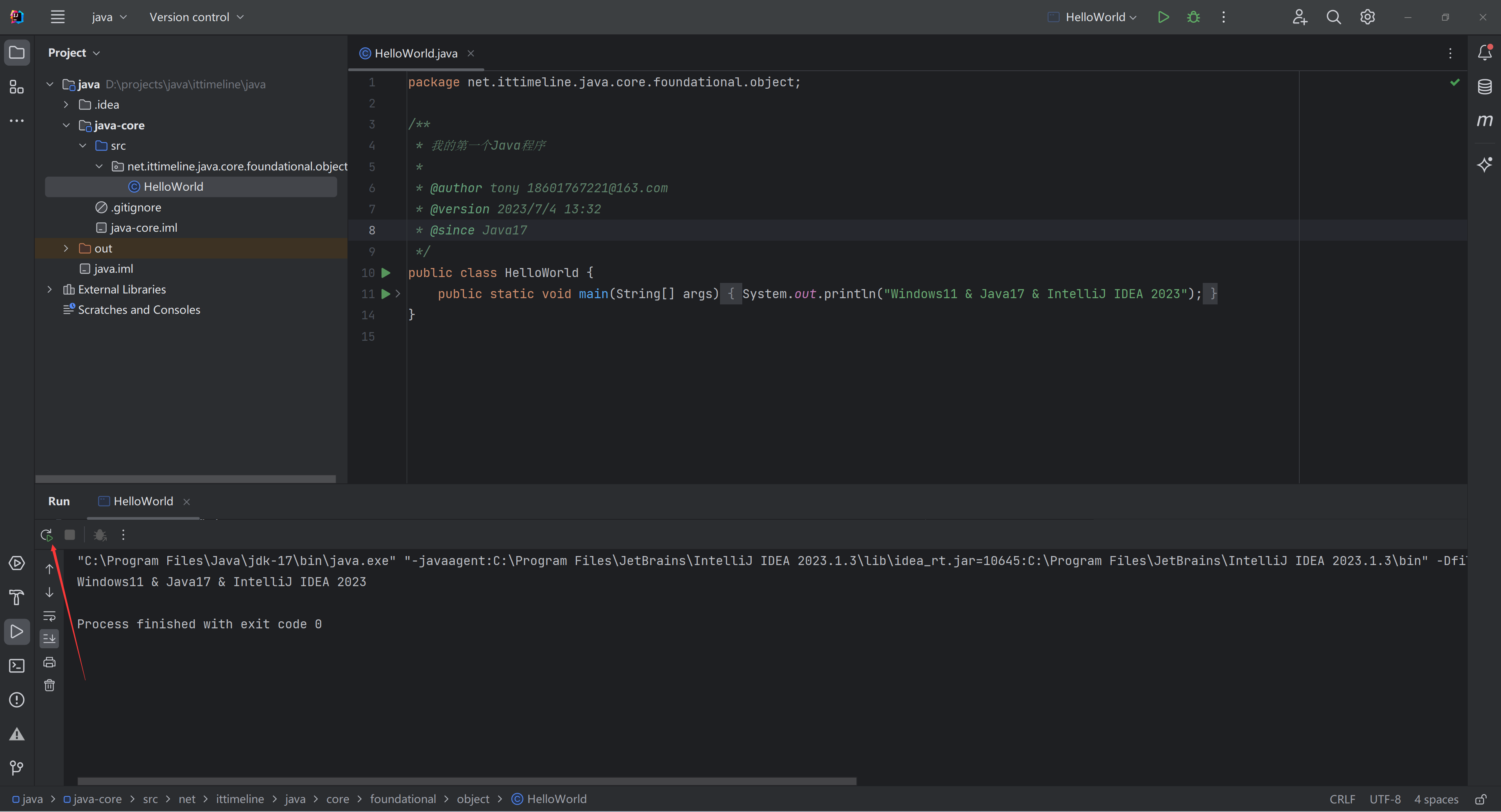Open the Build hammer tool window
The height and width of the screenshot is (812, 1501).
pyautogui.click(x=17, y=597)
